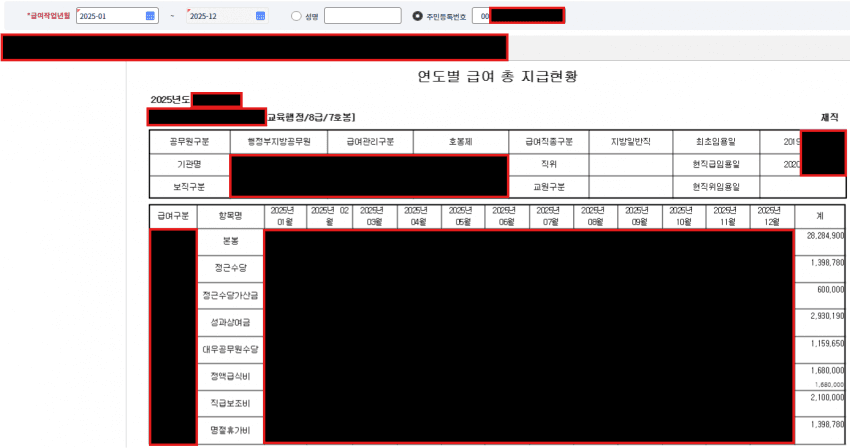Click the 주민등록번호 input field
The height and width of the screenshot is (448, 850).
pos(518,16)
